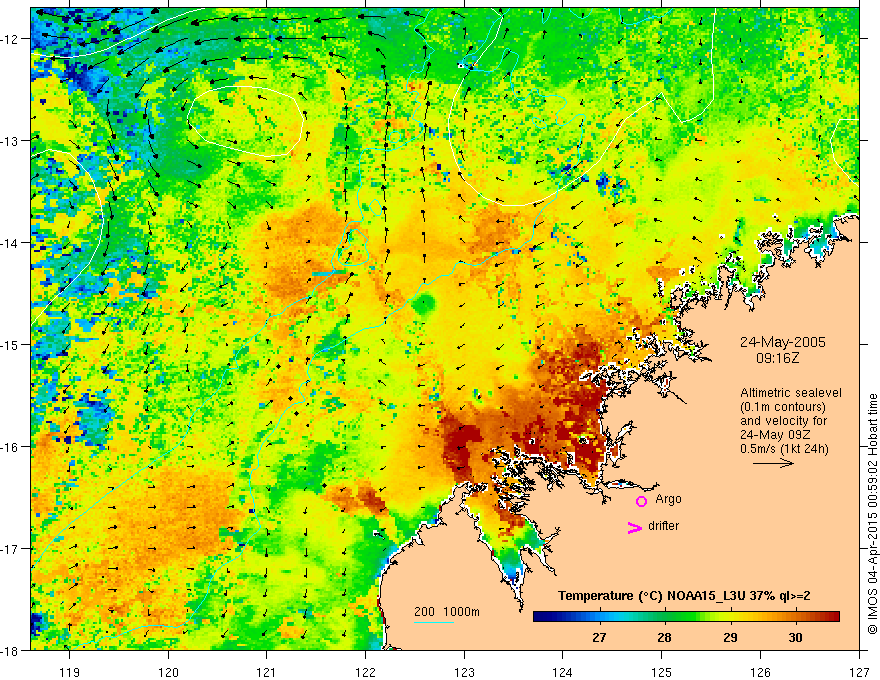Click longitude label 121 on bottom axis
This screenshot has height=680, width=880.
click(x=267, y=672)
